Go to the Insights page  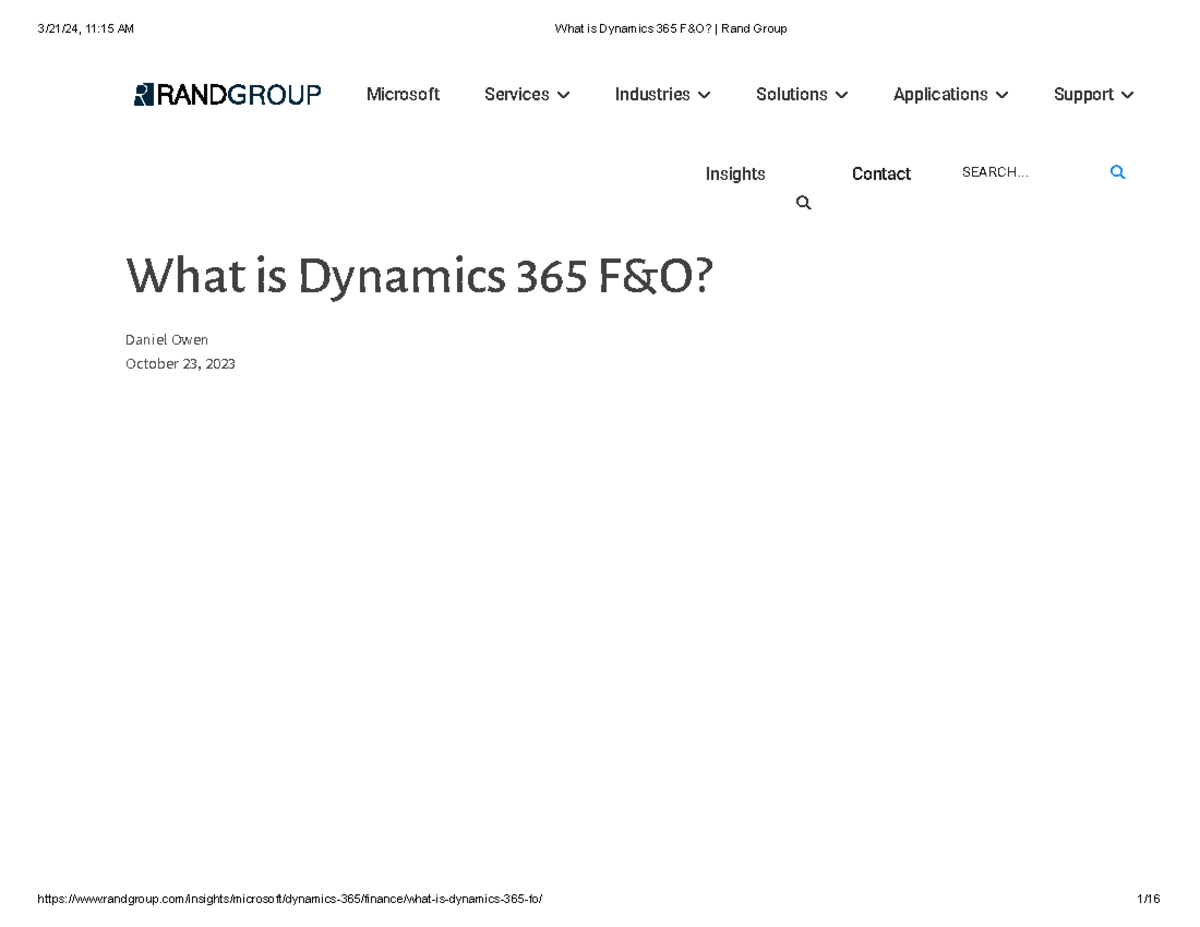point(735,174)
